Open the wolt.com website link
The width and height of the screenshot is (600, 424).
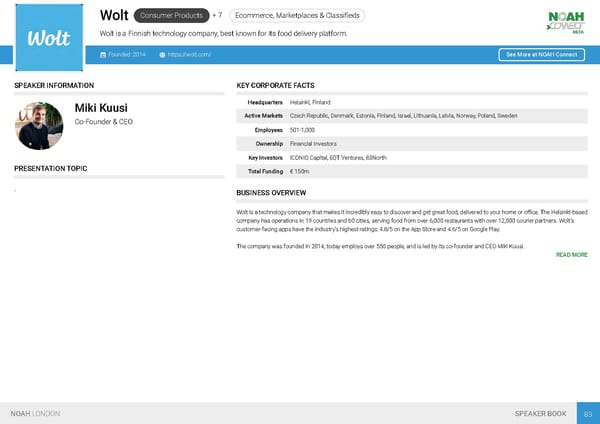click(x=190, y=54)
